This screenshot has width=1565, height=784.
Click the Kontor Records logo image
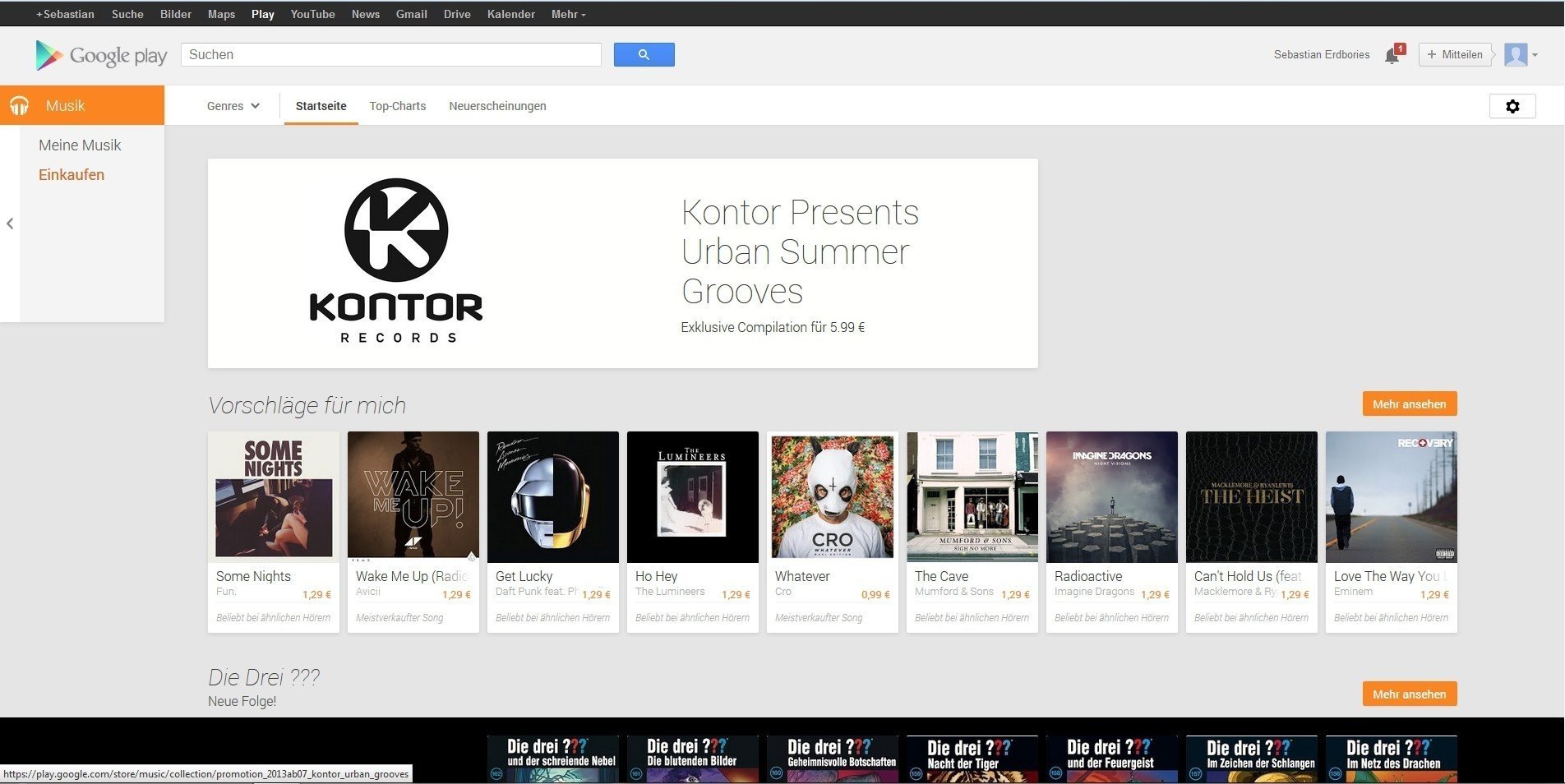pyautogui.click(x=396, y=261)
